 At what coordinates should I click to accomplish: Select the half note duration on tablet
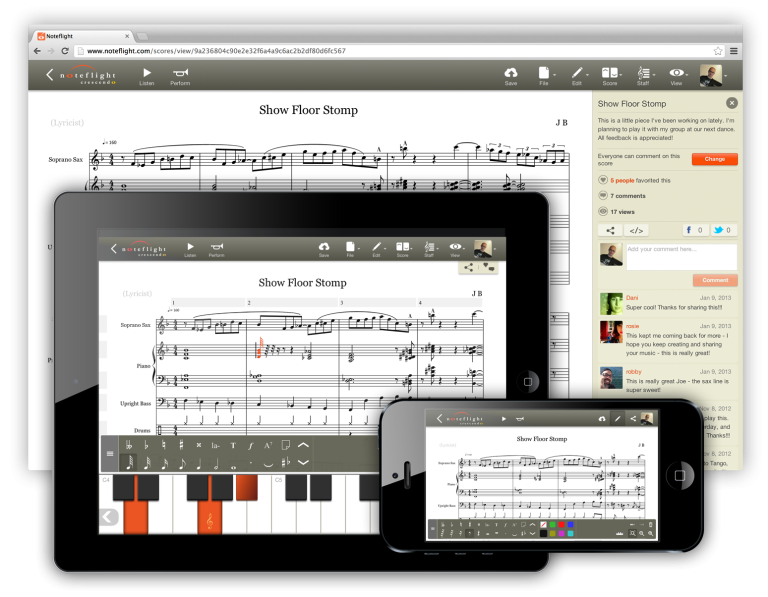[x=216, y=463]
